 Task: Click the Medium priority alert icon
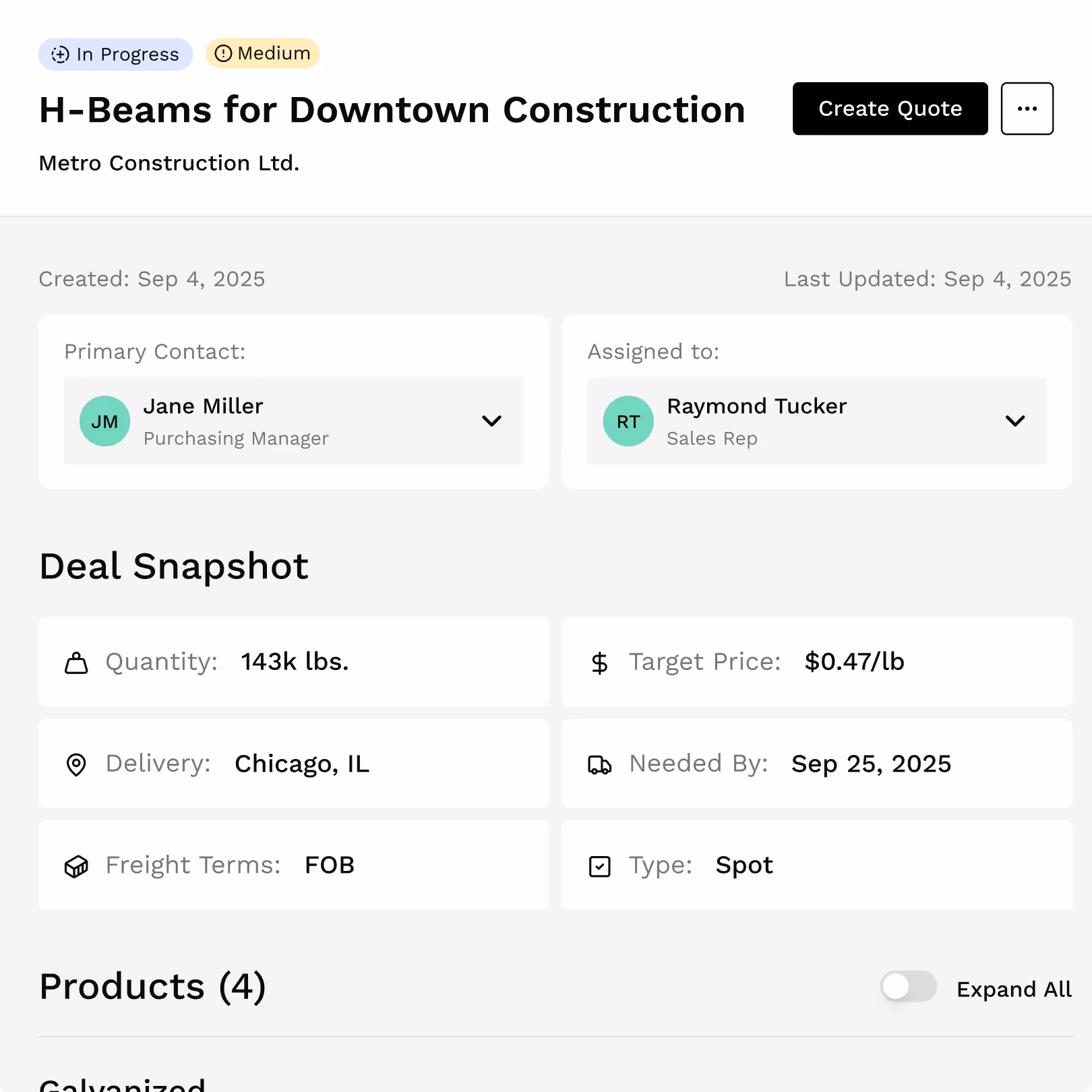tap(223, 53)
